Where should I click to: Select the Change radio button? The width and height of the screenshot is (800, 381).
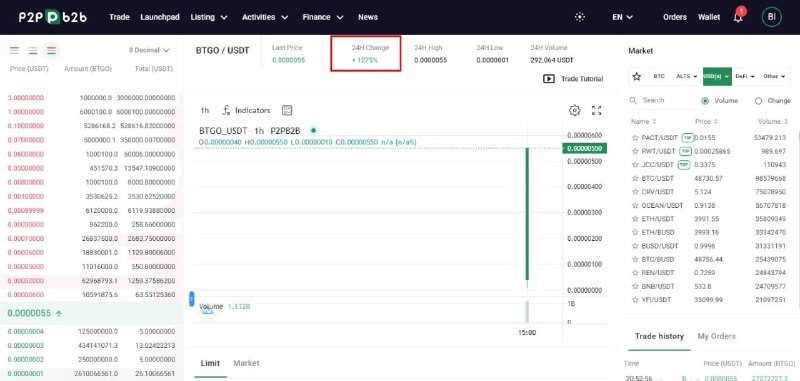point(758,101)
